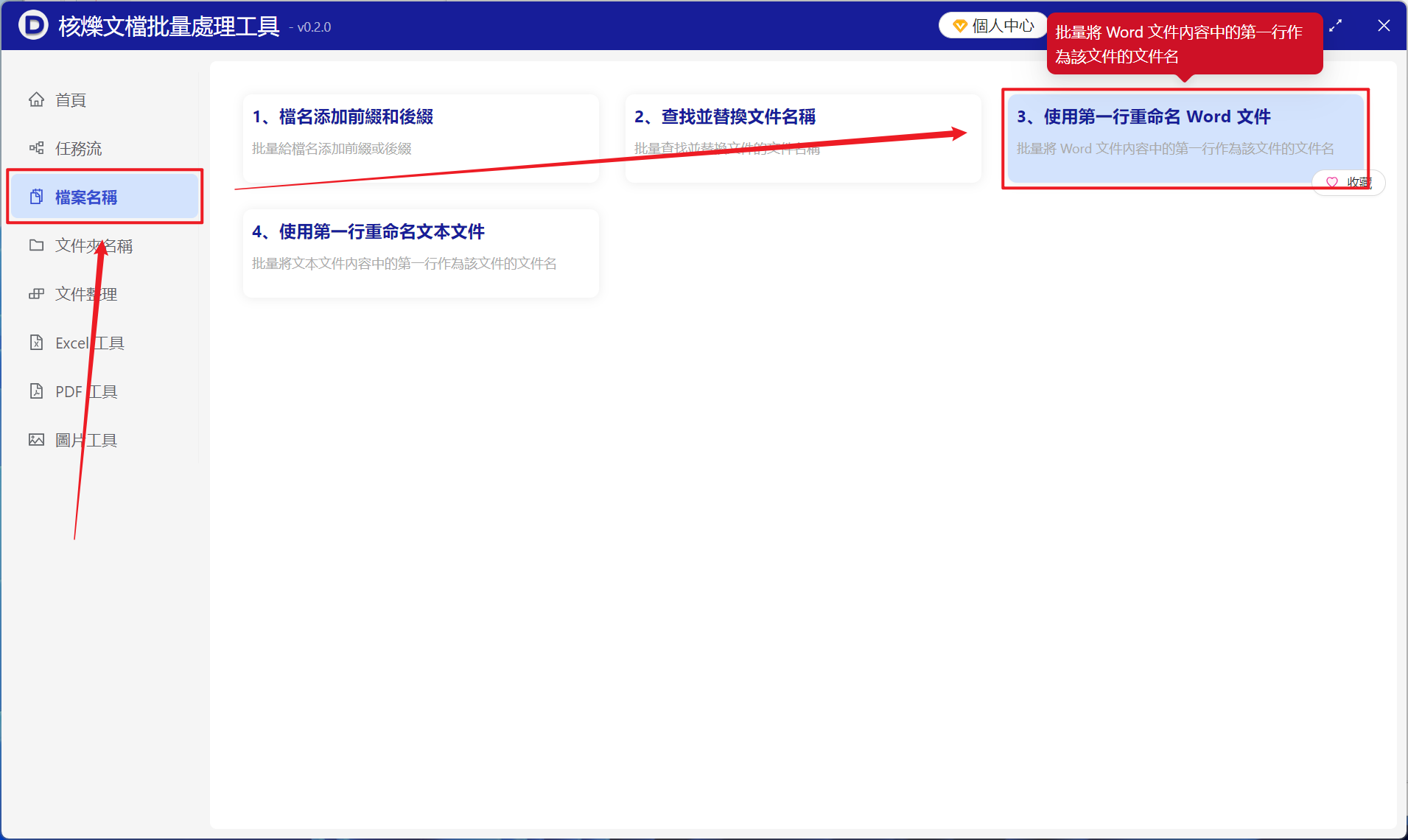Viewport: 1408px width, 840px height.
Task: Click the heart favorite icon
Action: (x=1331, y=182)
